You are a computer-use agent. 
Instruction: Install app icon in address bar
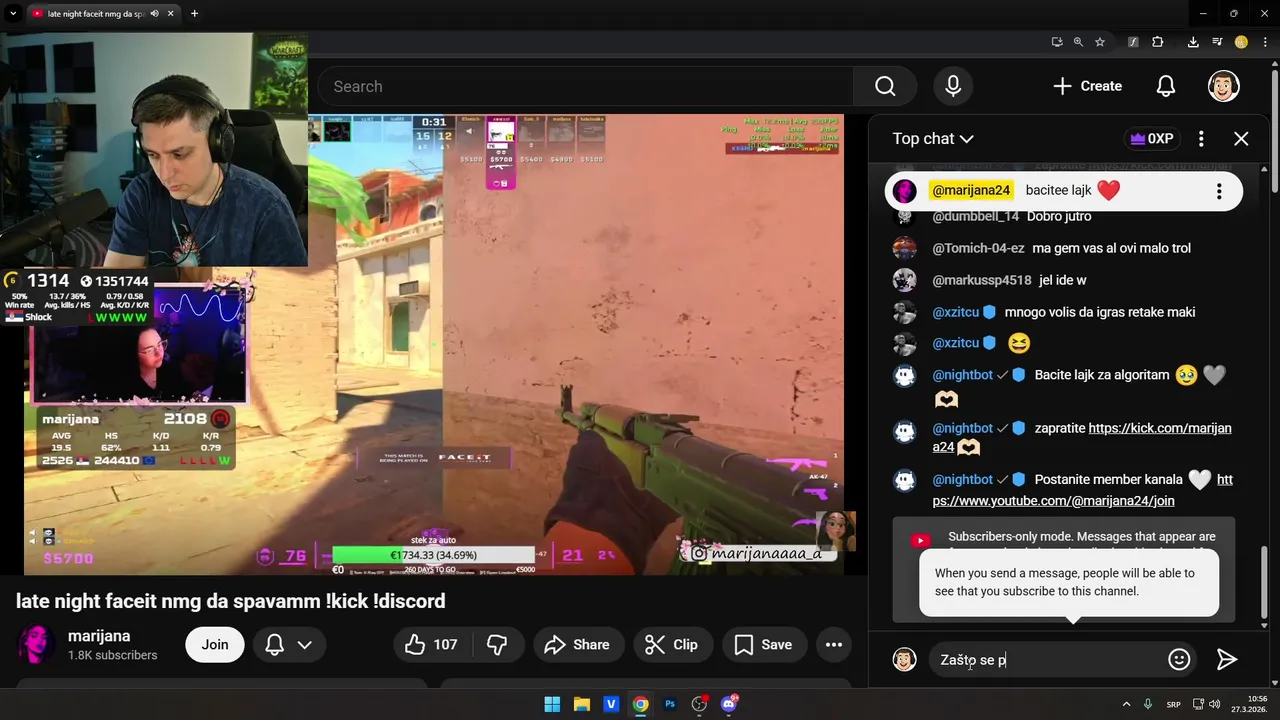[x=1057, y=42]
